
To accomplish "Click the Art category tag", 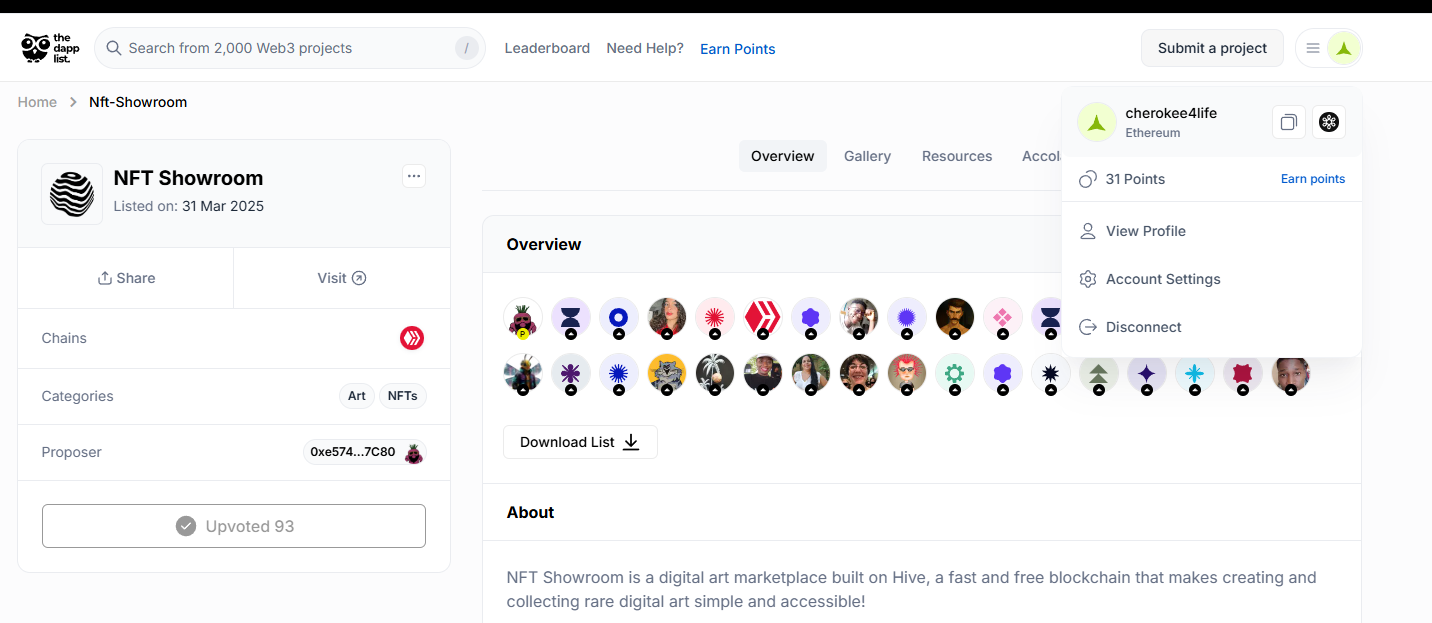I will (357, 396).
